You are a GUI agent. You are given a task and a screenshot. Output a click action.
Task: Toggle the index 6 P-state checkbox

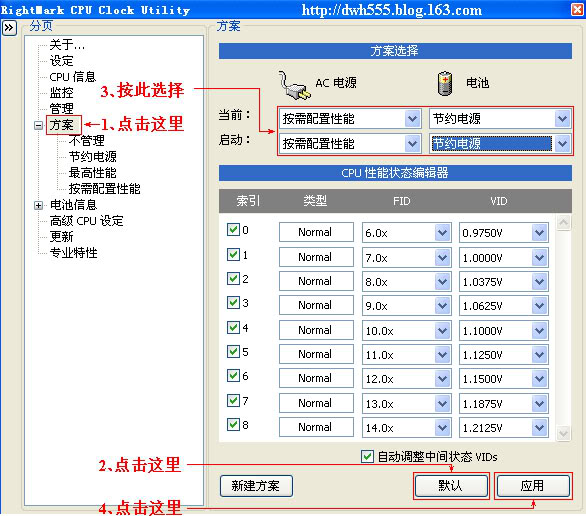[x=233, y=375]
